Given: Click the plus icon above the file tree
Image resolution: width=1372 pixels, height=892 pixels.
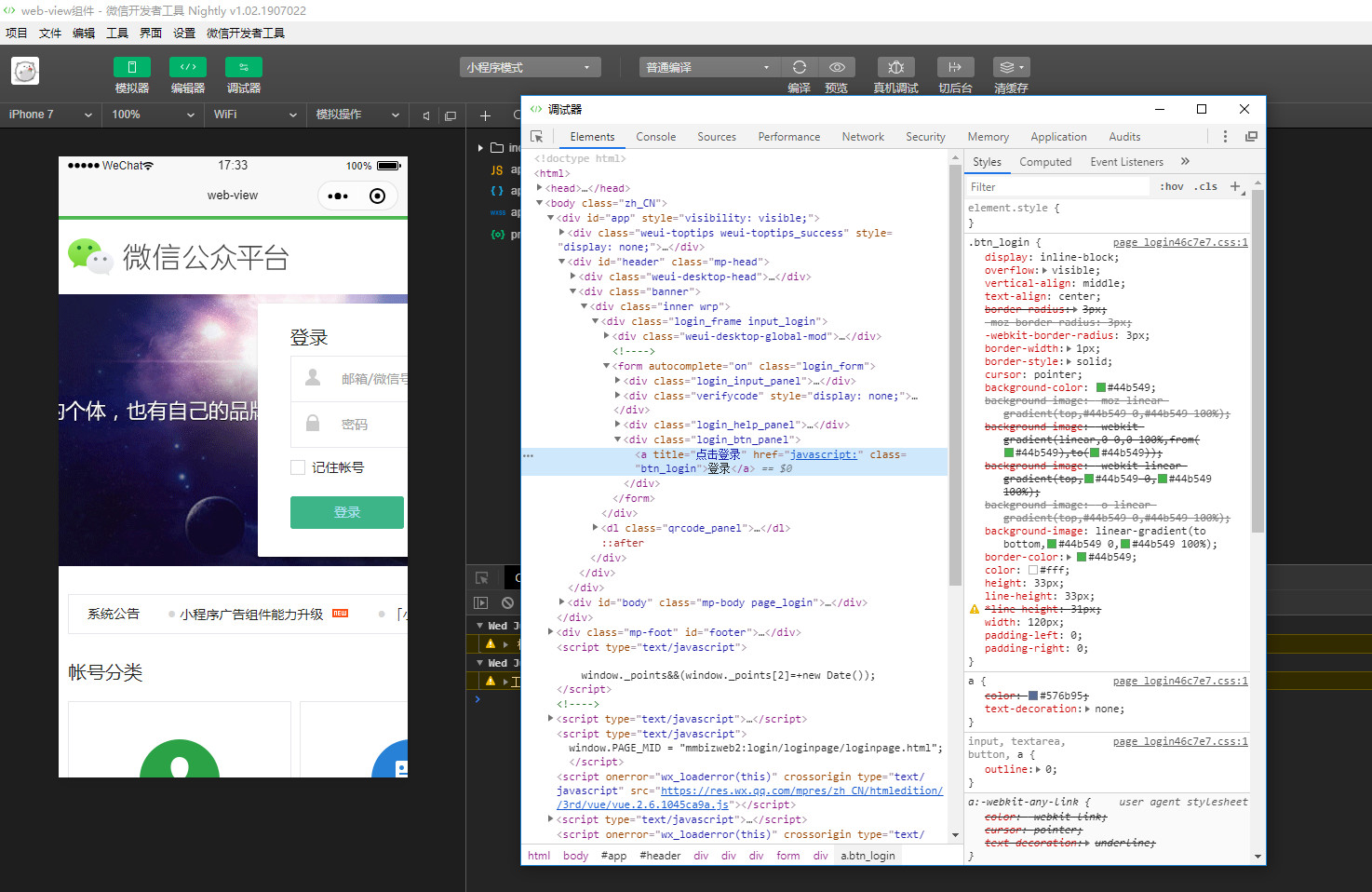Looking at the screenshot, I should (485, 115).
